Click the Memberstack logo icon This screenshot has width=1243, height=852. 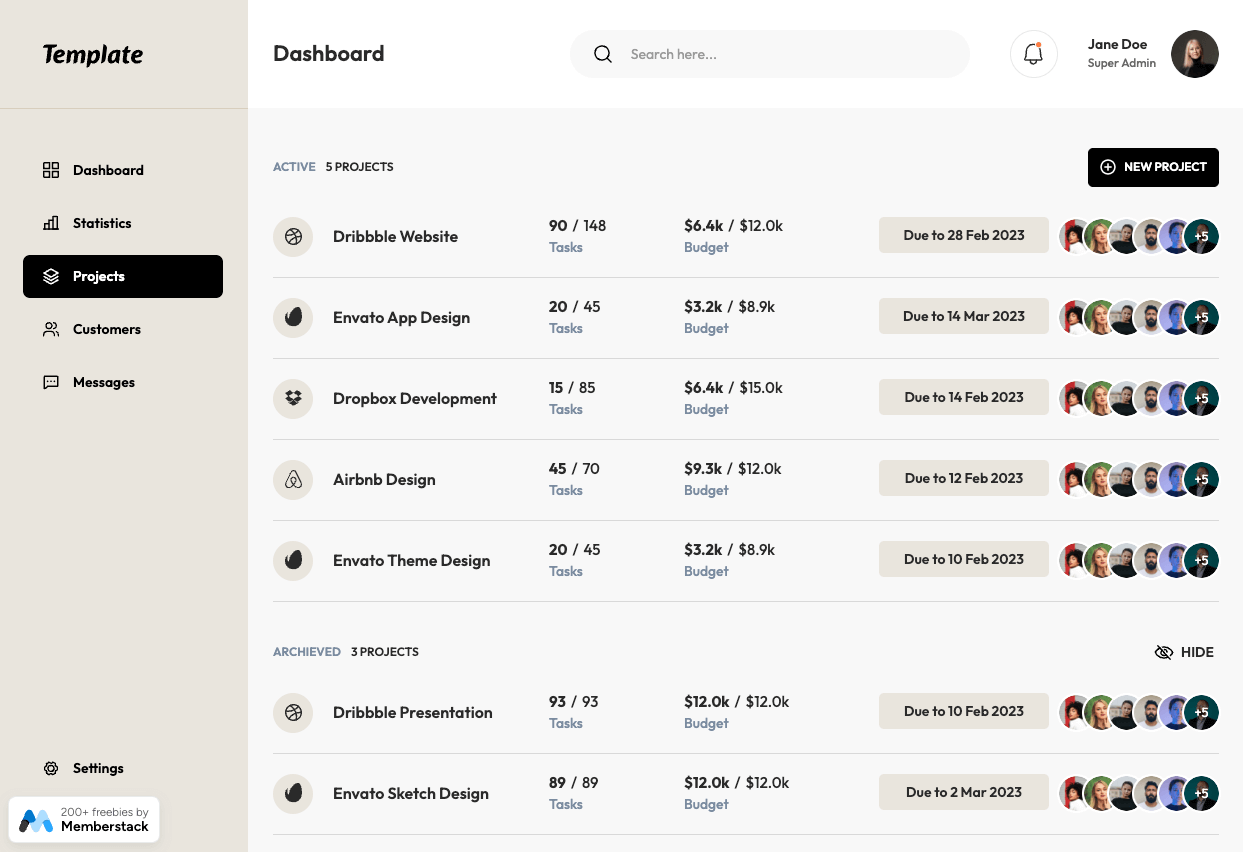[x=37, y=820]
